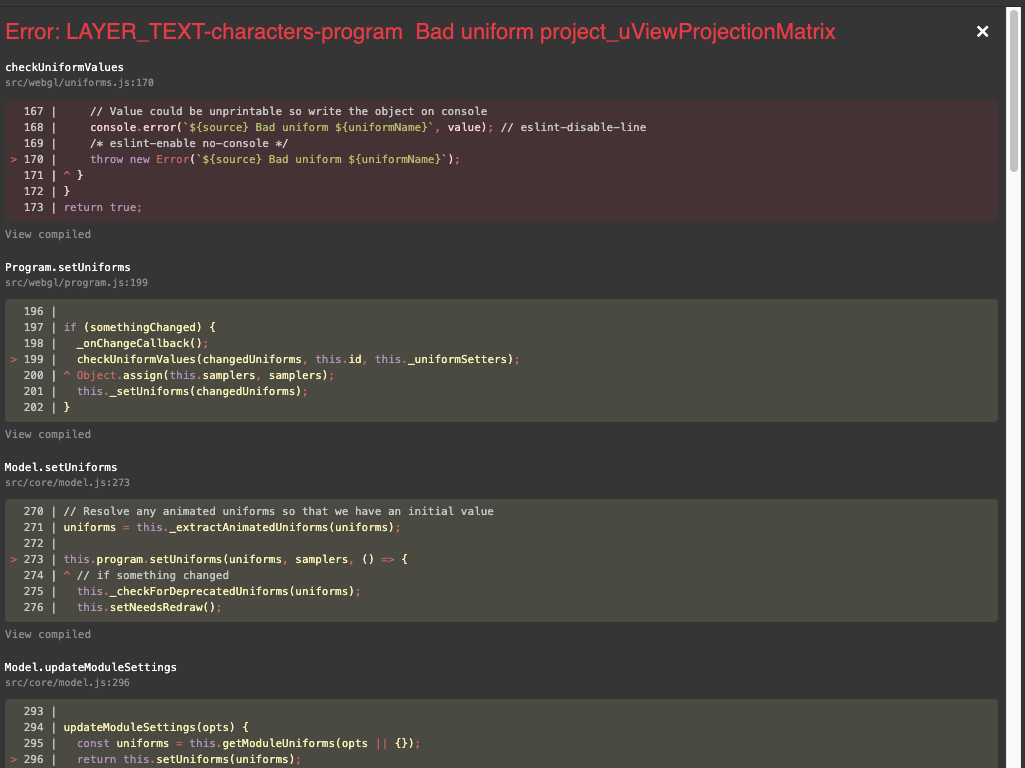Click the Model.updateModuleSettings stack frame title

(90, 667)
